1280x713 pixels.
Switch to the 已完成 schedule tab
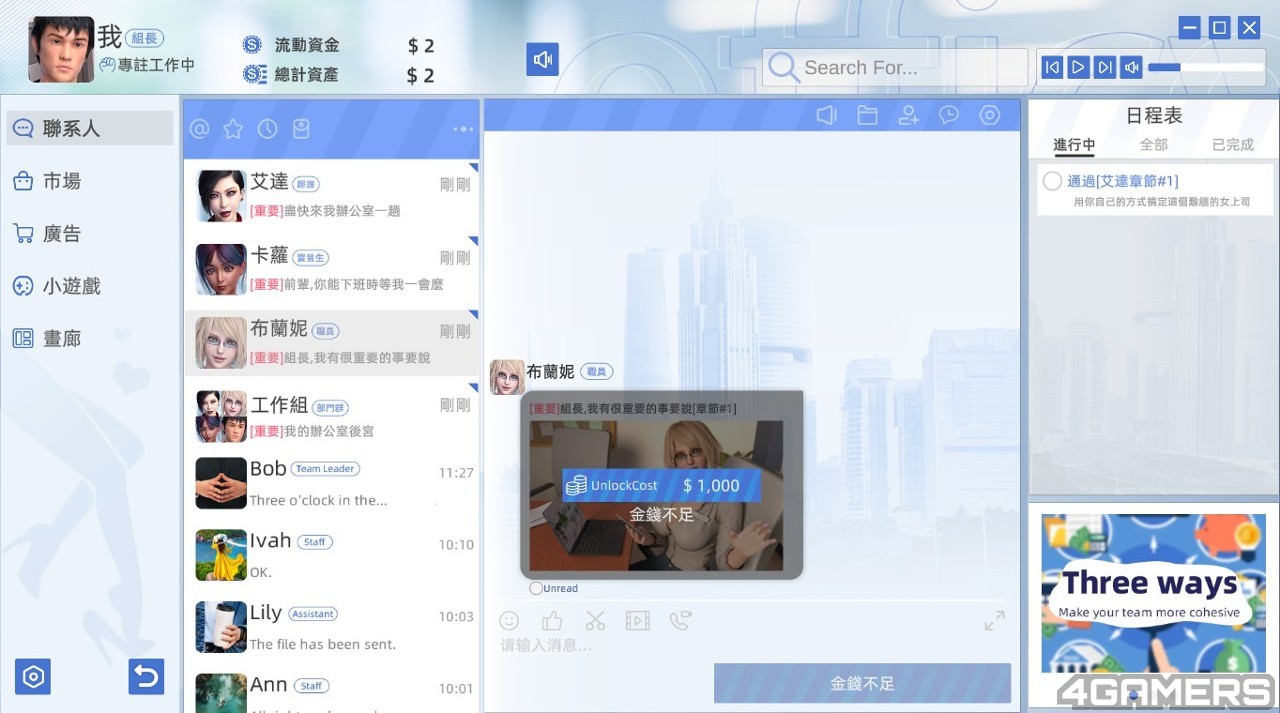(x=1232, y=145)
